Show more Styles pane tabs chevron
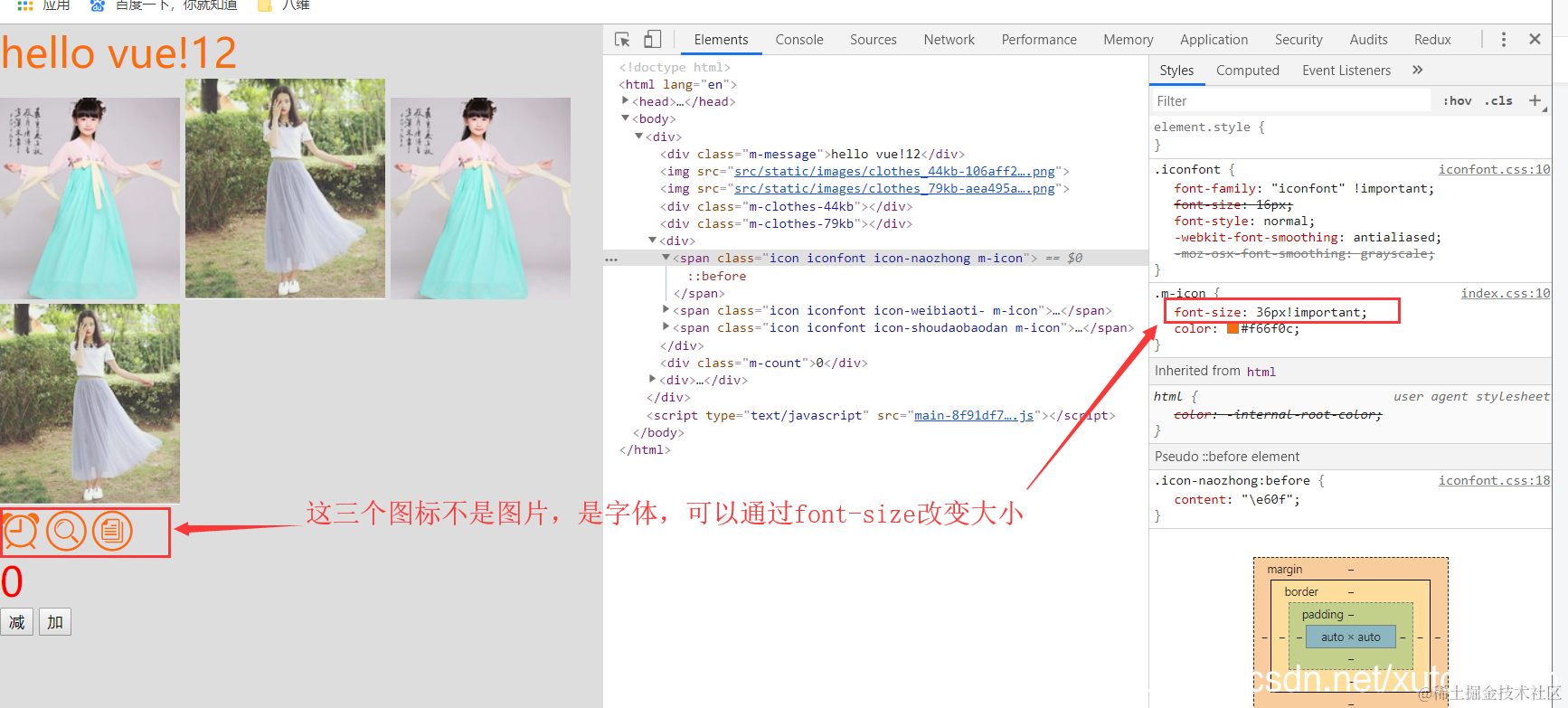The height and width of the screenshot is (708, 1568). pyautogui.click(x=1417, y=70)
